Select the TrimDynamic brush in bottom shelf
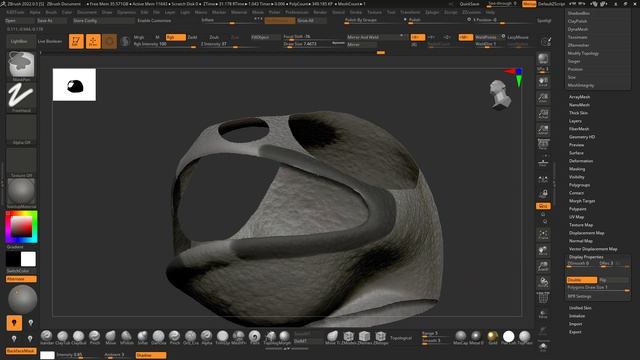640x360 pixels. click(222, 337)
